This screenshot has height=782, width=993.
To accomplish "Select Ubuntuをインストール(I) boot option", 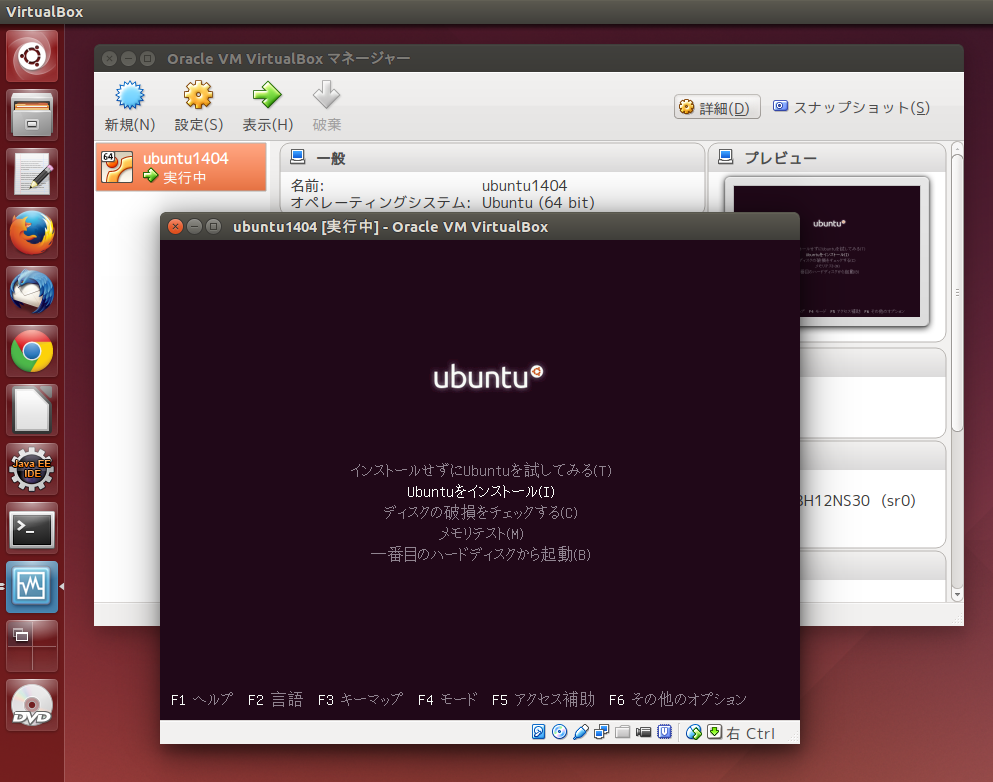I will point(481,491).
